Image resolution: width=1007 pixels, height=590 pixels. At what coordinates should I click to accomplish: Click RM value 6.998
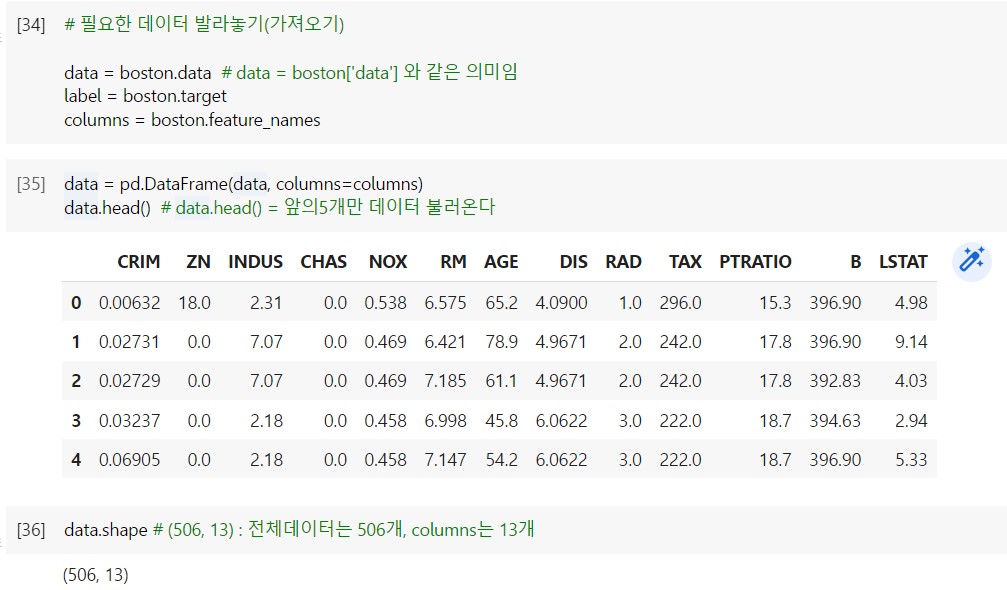click(x=446, y=421)
